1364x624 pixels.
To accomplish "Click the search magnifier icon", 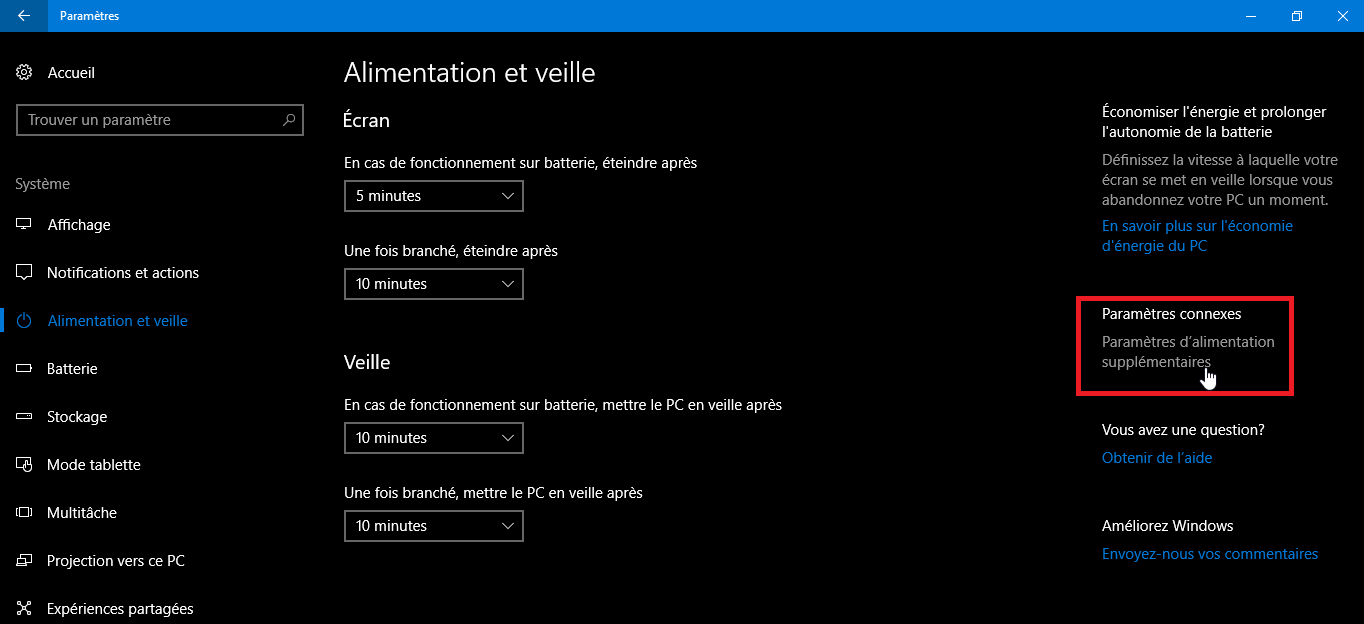I will pos(289,120).
